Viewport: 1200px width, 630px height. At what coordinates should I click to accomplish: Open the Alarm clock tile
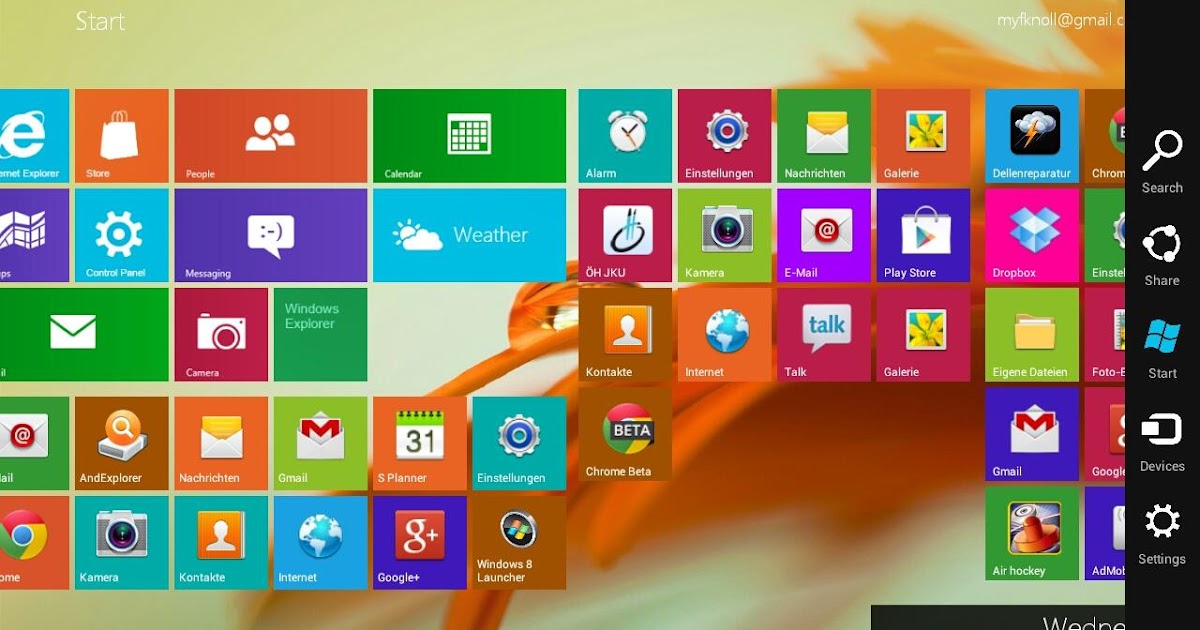[x=625, y=136]
